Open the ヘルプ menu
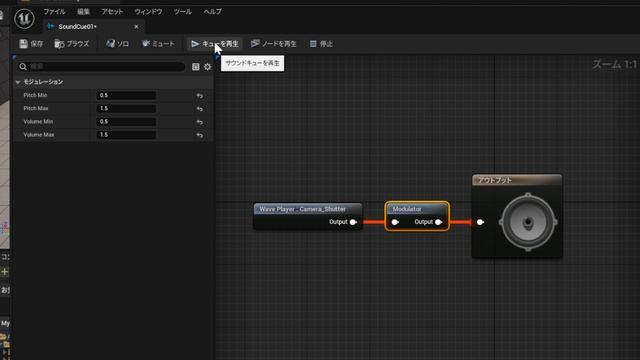This screenshot has height=360, width=640. 212,11
